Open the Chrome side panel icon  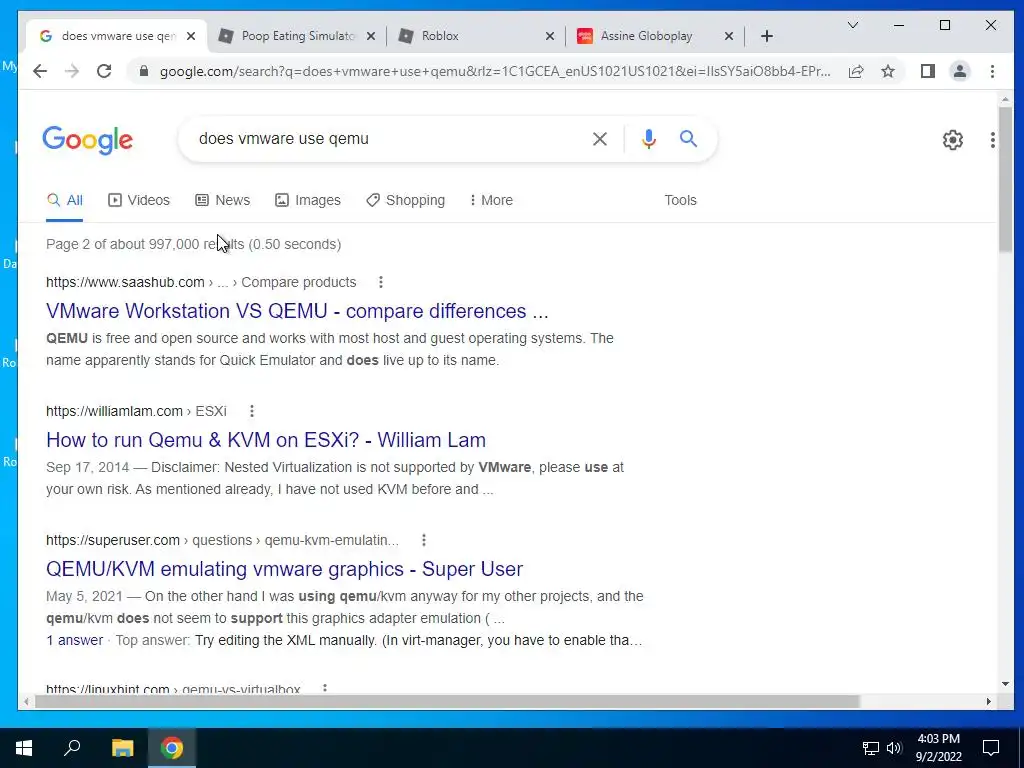[927, 71]
